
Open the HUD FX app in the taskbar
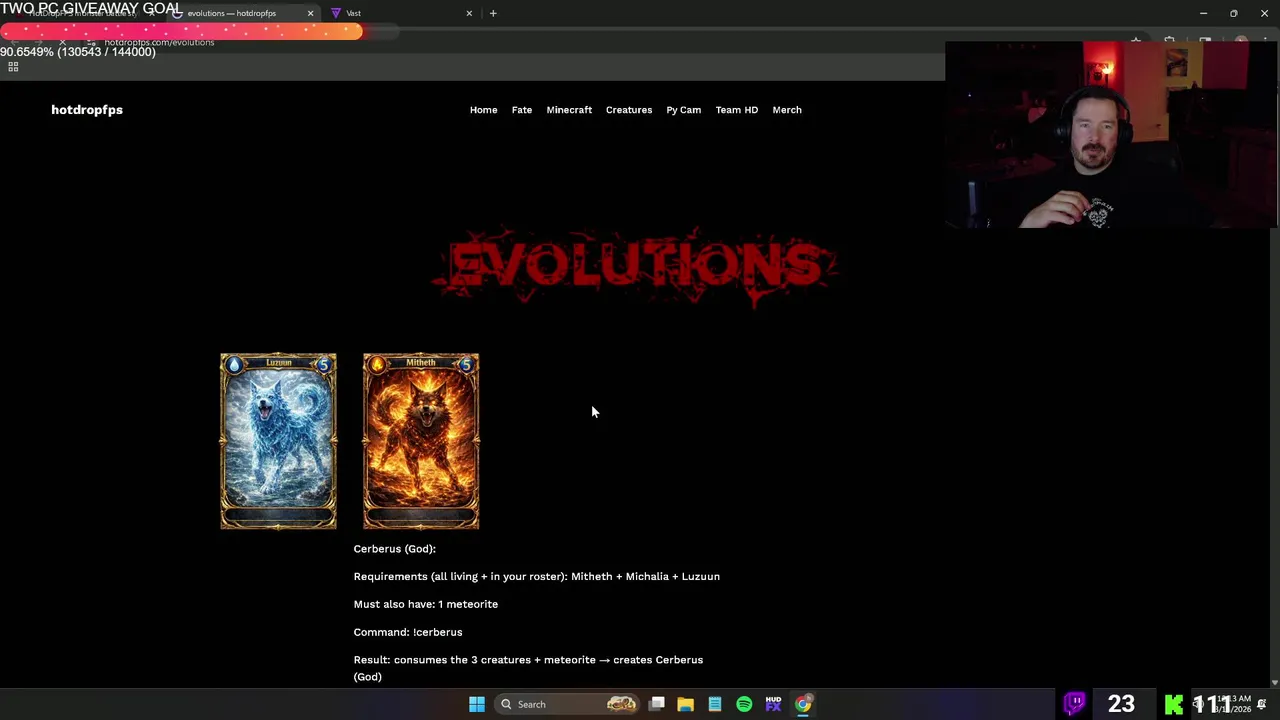coord(773,704)
